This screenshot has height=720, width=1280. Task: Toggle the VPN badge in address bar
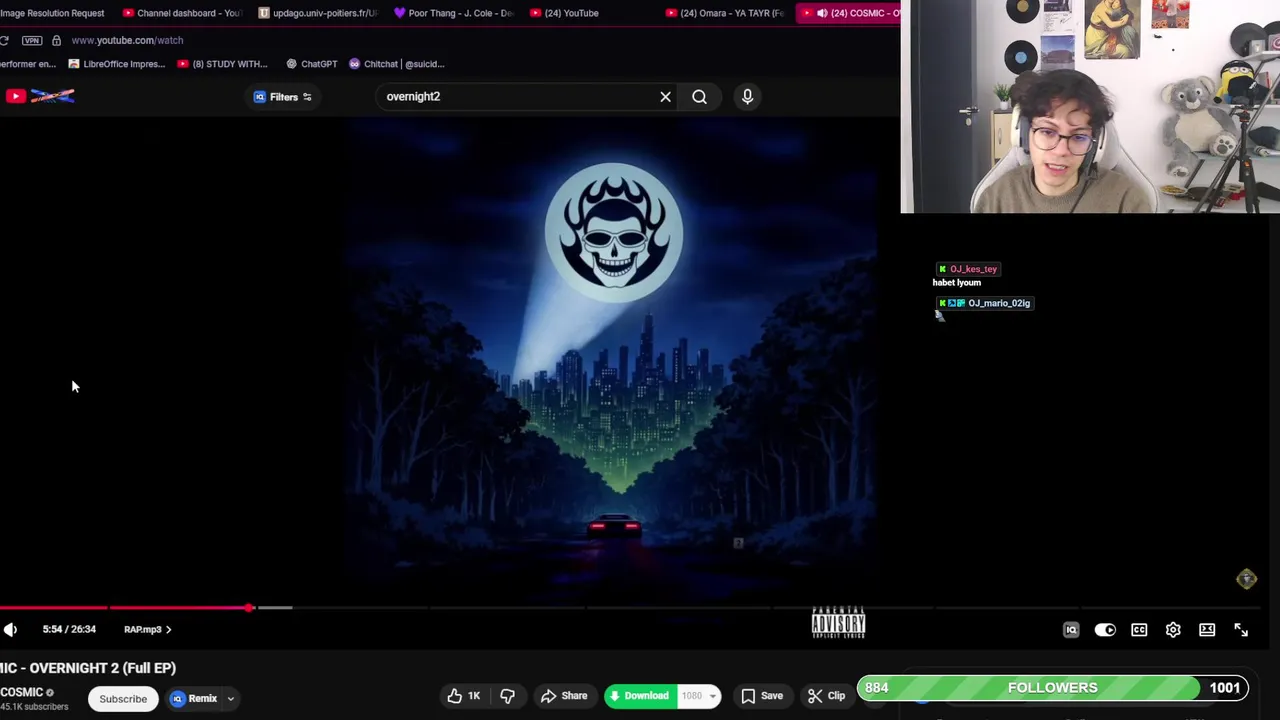point(32,40)
